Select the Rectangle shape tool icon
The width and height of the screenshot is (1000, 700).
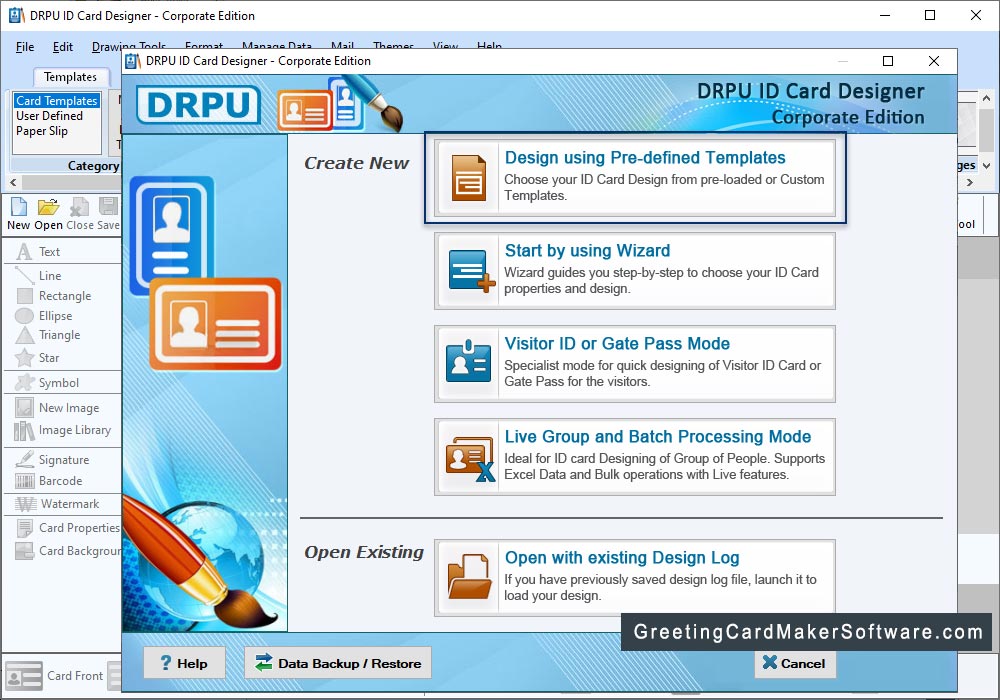tap(25, 296)
